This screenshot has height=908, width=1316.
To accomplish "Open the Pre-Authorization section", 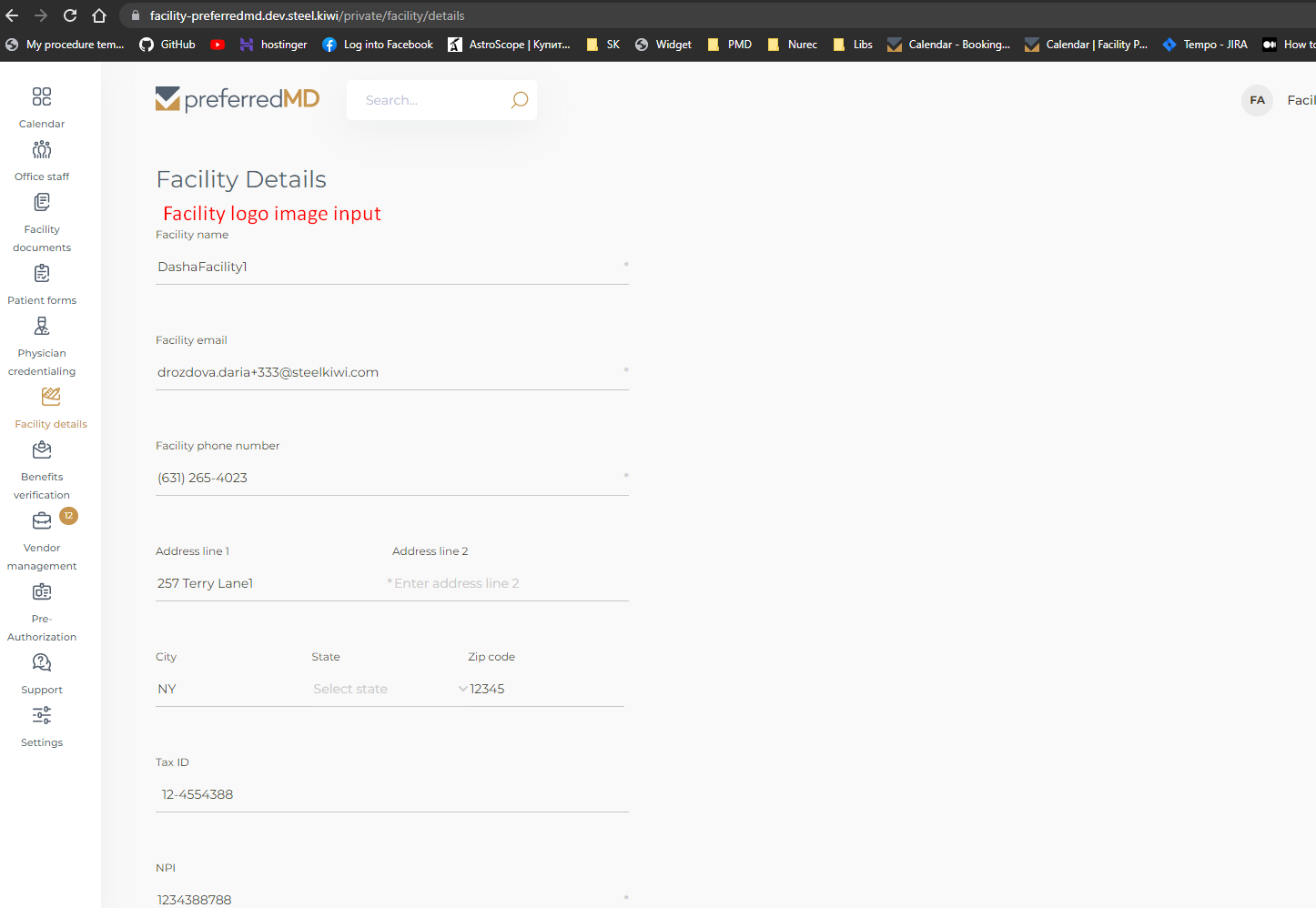I will tap(42, 592).
